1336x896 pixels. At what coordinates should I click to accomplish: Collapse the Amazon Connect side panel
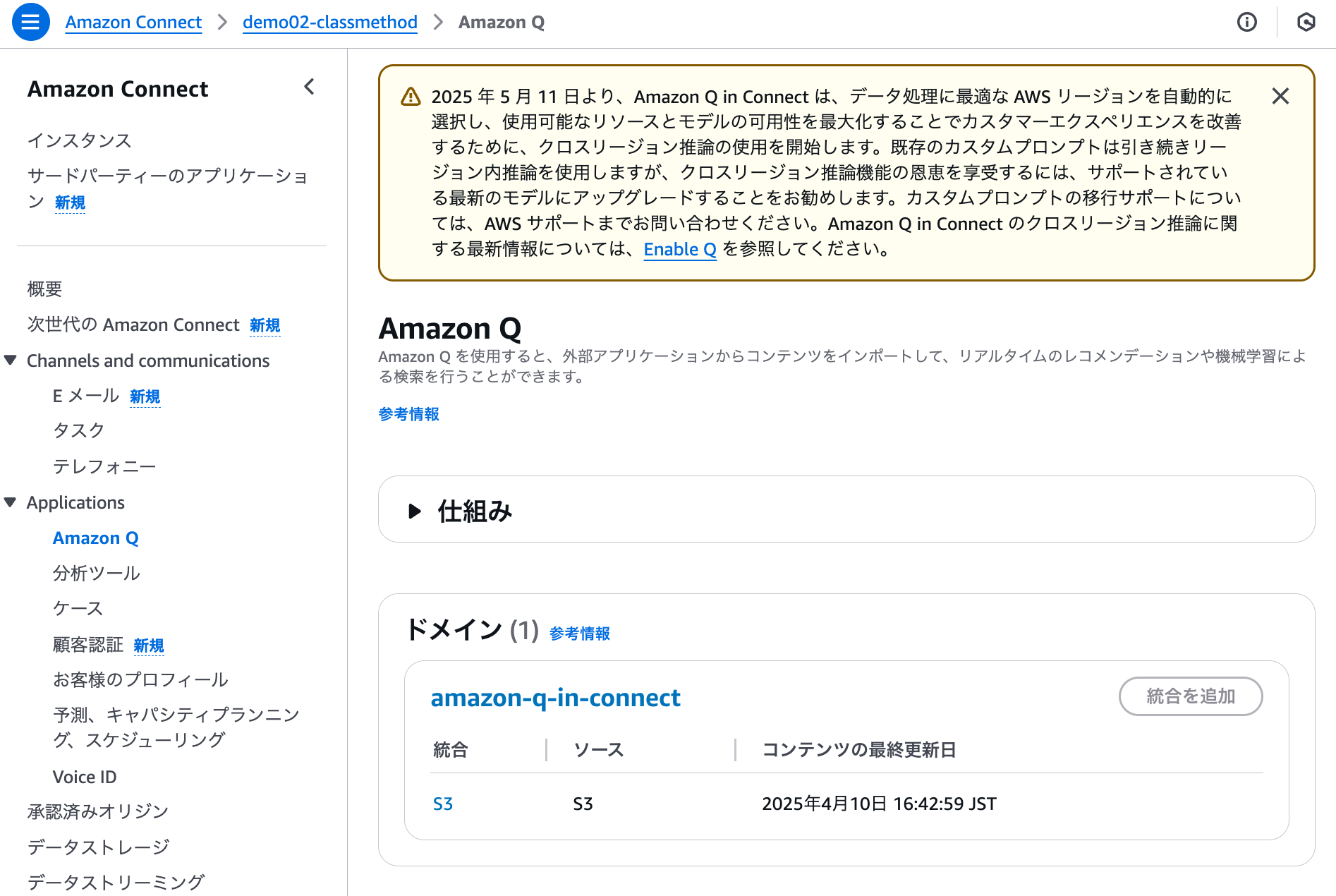tap(309, 87)
